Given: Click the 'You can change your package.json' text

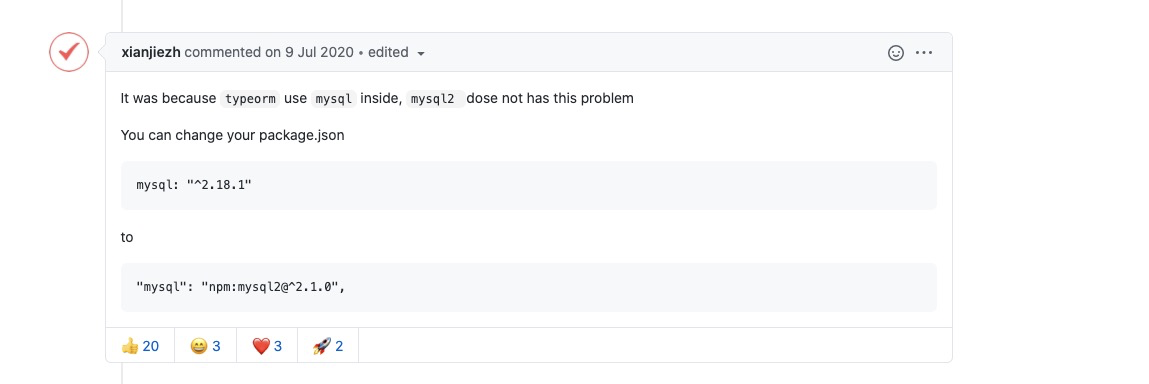Looking at the screenshot, I should [232, 136].
